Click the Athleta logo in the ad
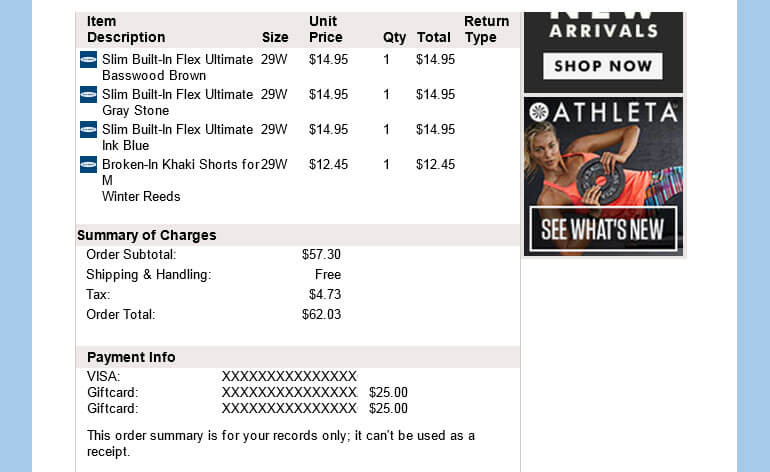The image size is (770, 472). coord(604,112)
